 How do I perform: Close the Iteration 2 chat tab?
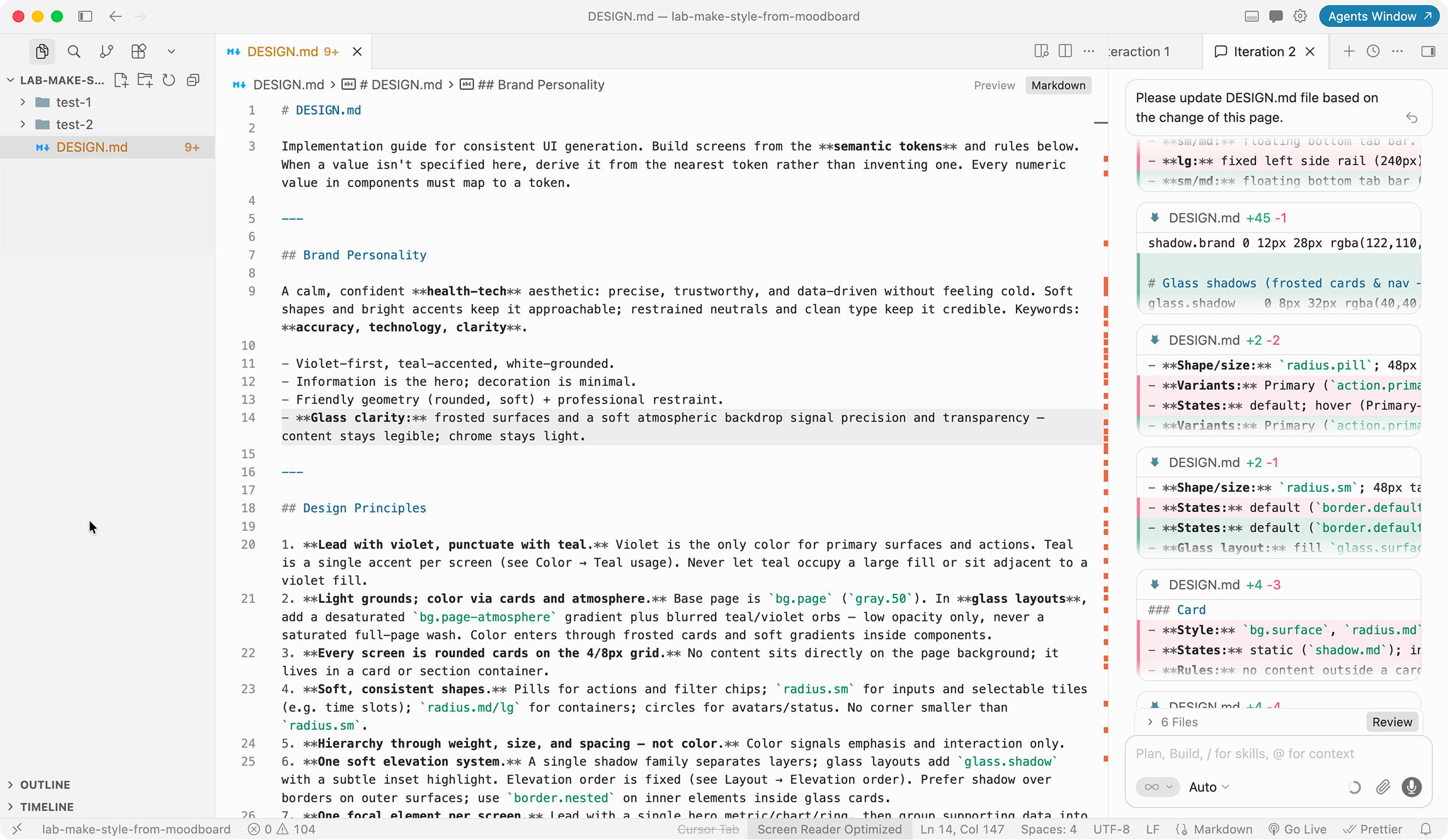click(1310, 52)
